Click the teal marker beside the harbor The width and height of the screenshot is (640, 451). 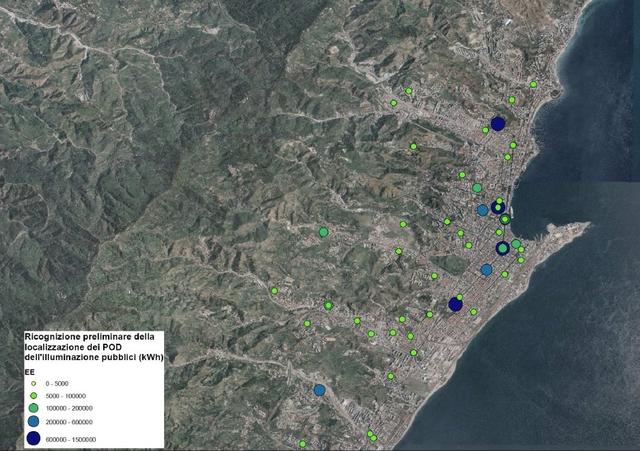[516, 244]
